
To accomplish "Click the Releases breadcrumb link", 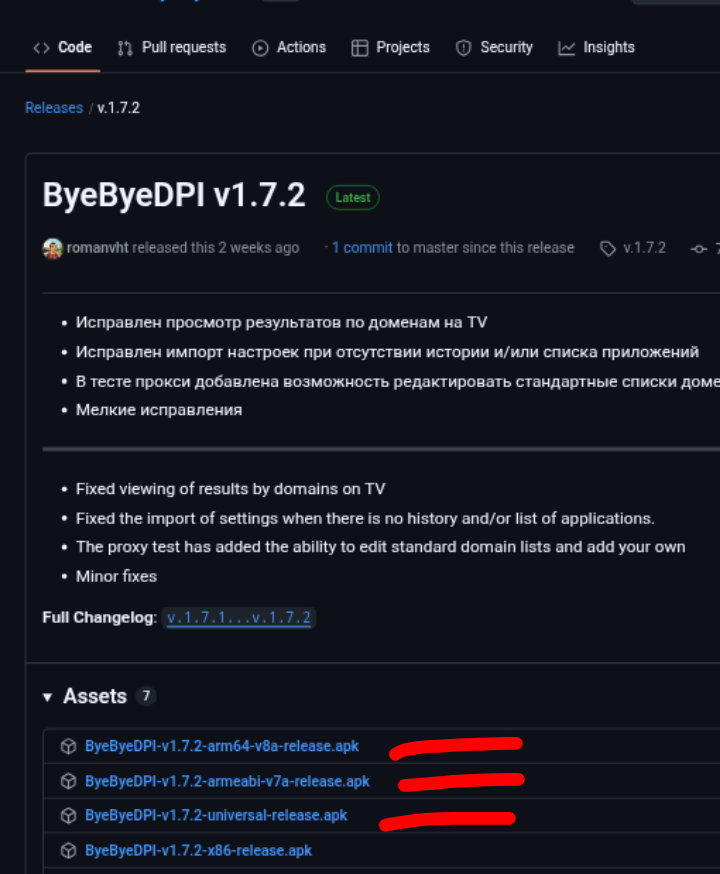I will coord(54,107).
